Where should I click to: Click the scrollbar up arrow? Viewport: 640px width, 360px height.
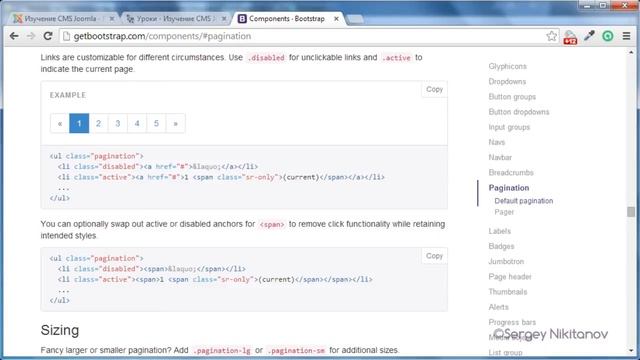[x=631, y=53]
